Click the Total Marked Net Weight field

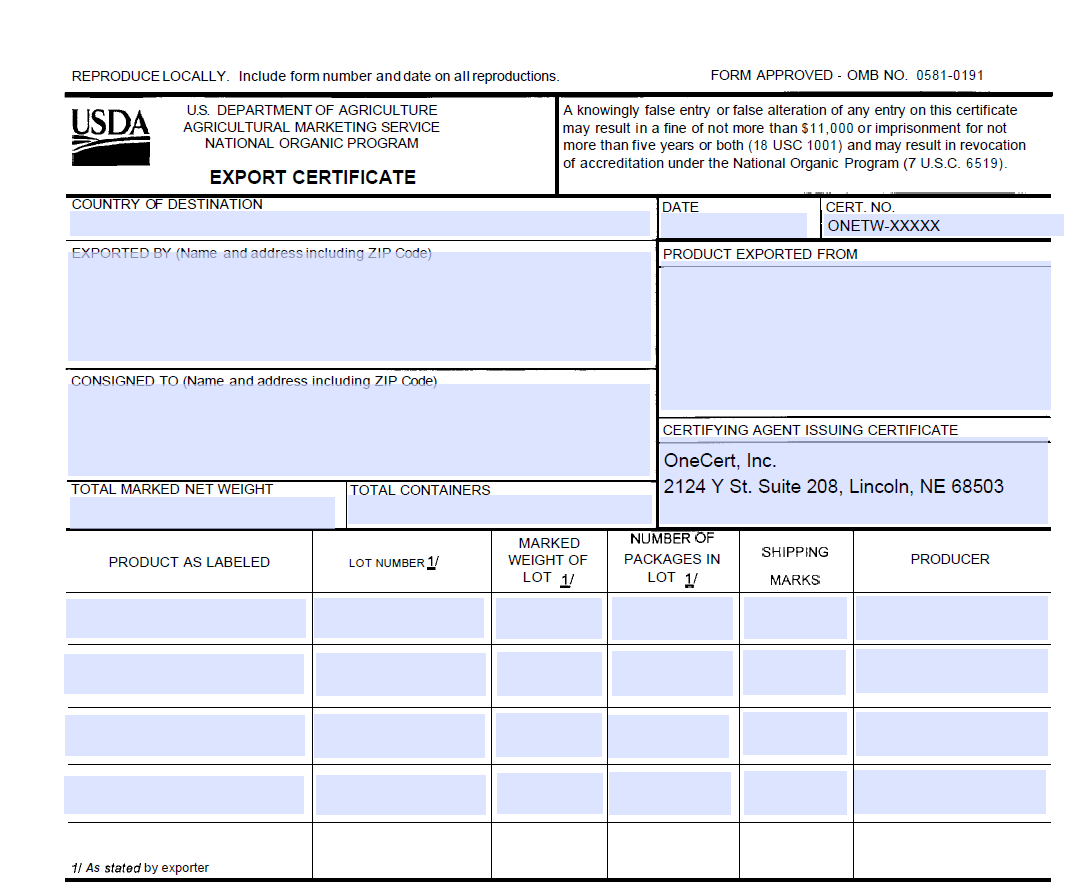200,511
